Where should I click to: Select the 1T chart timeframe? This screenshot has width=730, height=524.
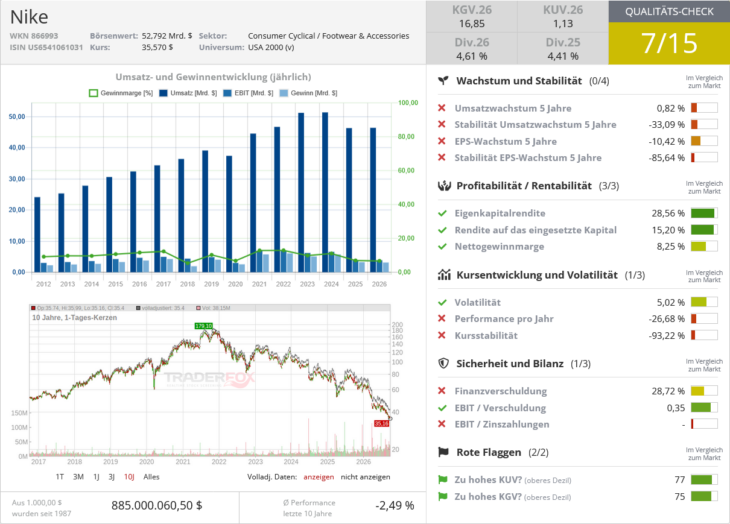coord(60,477)
